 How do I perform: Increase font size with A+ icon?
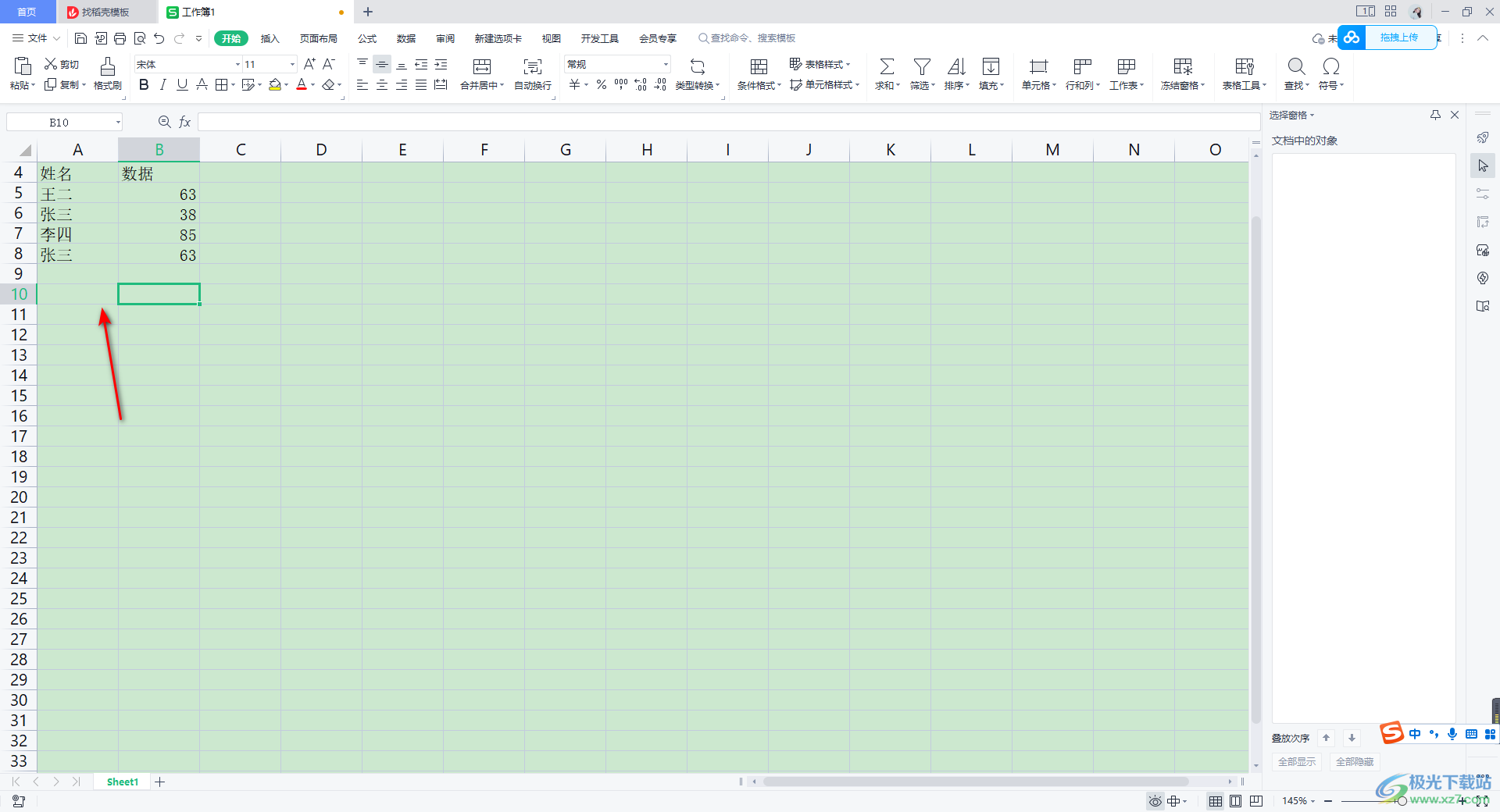point(309,64)
